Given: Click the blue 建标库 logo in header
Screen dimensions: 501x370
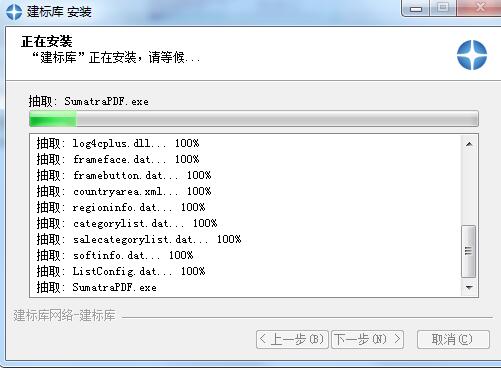Looking at the screenshot, I should (x=472, y=55).
